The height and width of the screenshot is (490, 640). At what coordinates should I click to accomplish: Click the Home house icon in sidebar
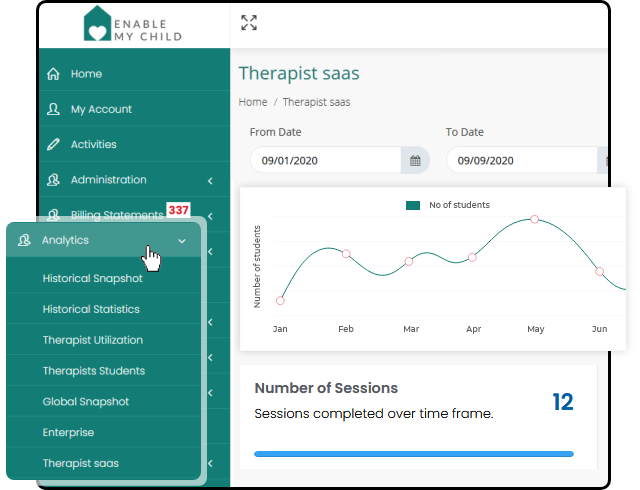click(x=53, y=74)
